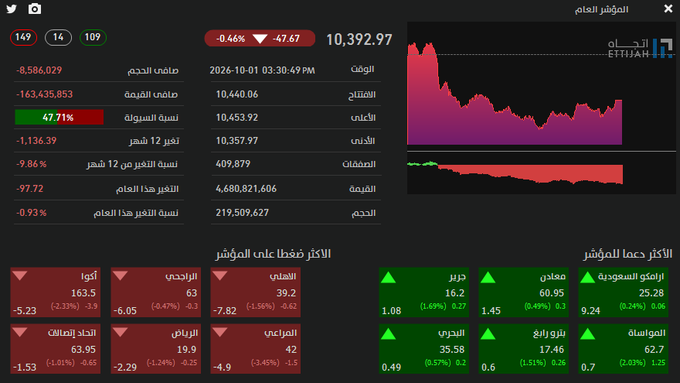This screenshot has width=680, height=383.
Task: Click the red down arrow on المراعي card
Action: tap(220, 333)
